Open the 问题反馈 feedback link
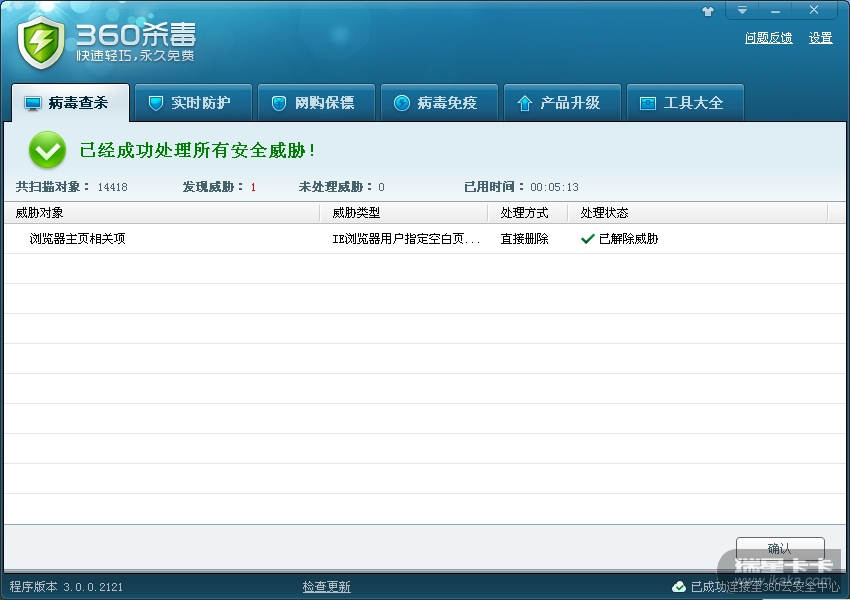This screenshot has width=850, height=600. click(x=768, y=38)
